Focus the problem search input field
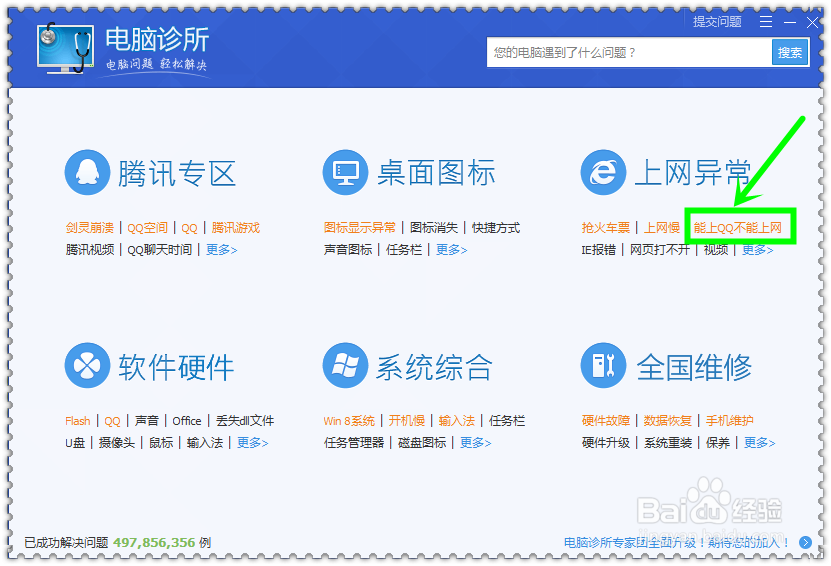This screenshot has height=566, width=831. tap(629, 52)
